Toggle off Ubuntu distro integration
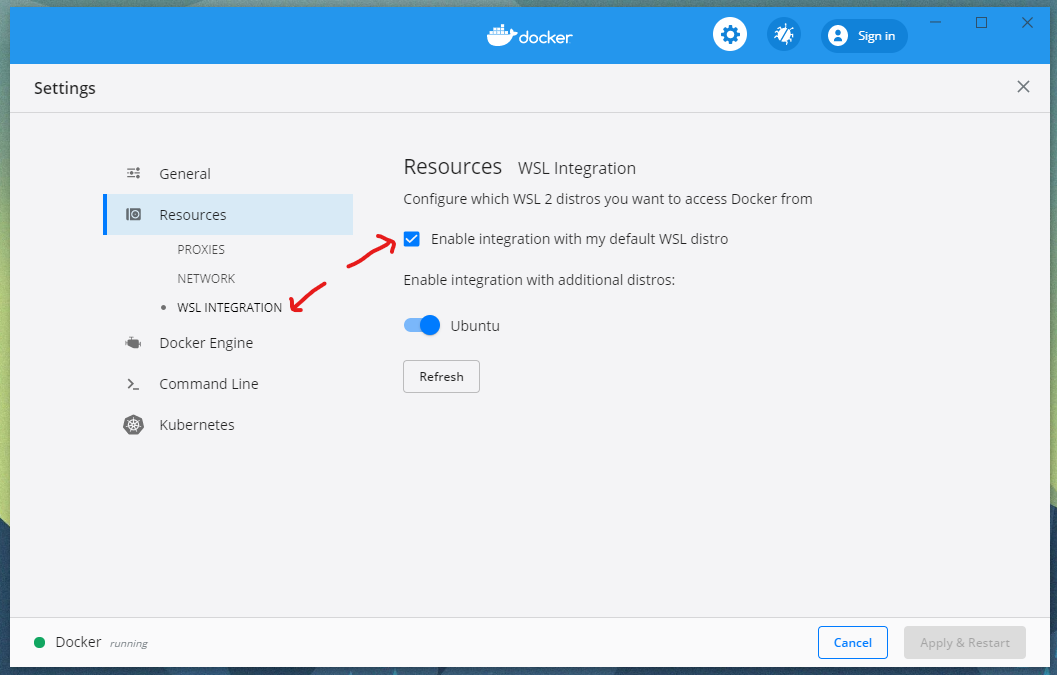 [x=422, y=325]
